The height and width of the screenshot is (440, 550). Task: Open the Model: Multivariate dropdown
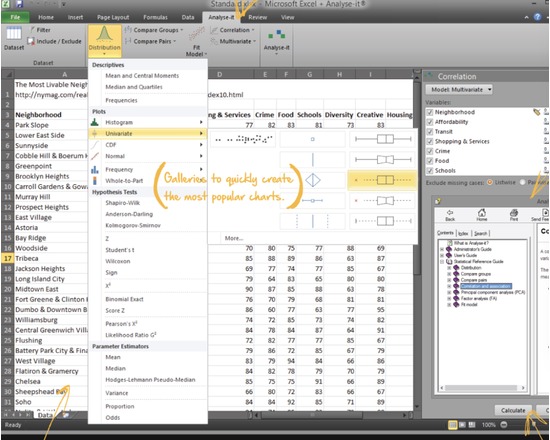point(459,89)
